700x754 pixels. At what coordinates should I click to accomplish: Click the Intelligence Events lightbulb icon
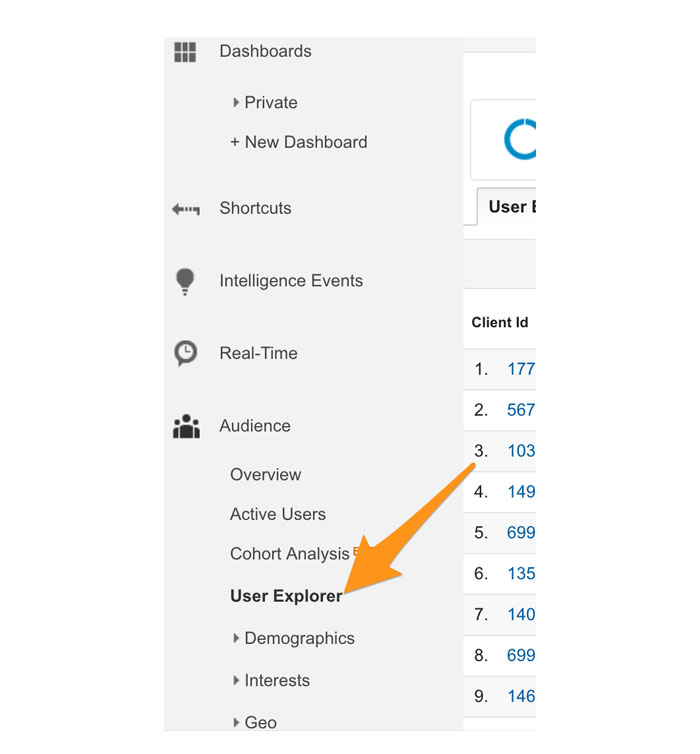pyautogui.click(x=185, y=282)
